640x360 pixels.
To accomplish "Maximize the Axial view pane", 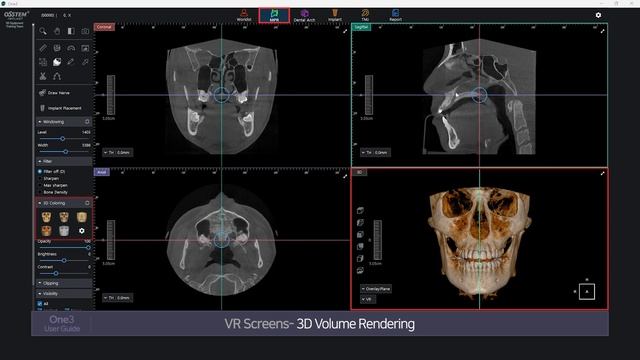I will pos(345,176).
